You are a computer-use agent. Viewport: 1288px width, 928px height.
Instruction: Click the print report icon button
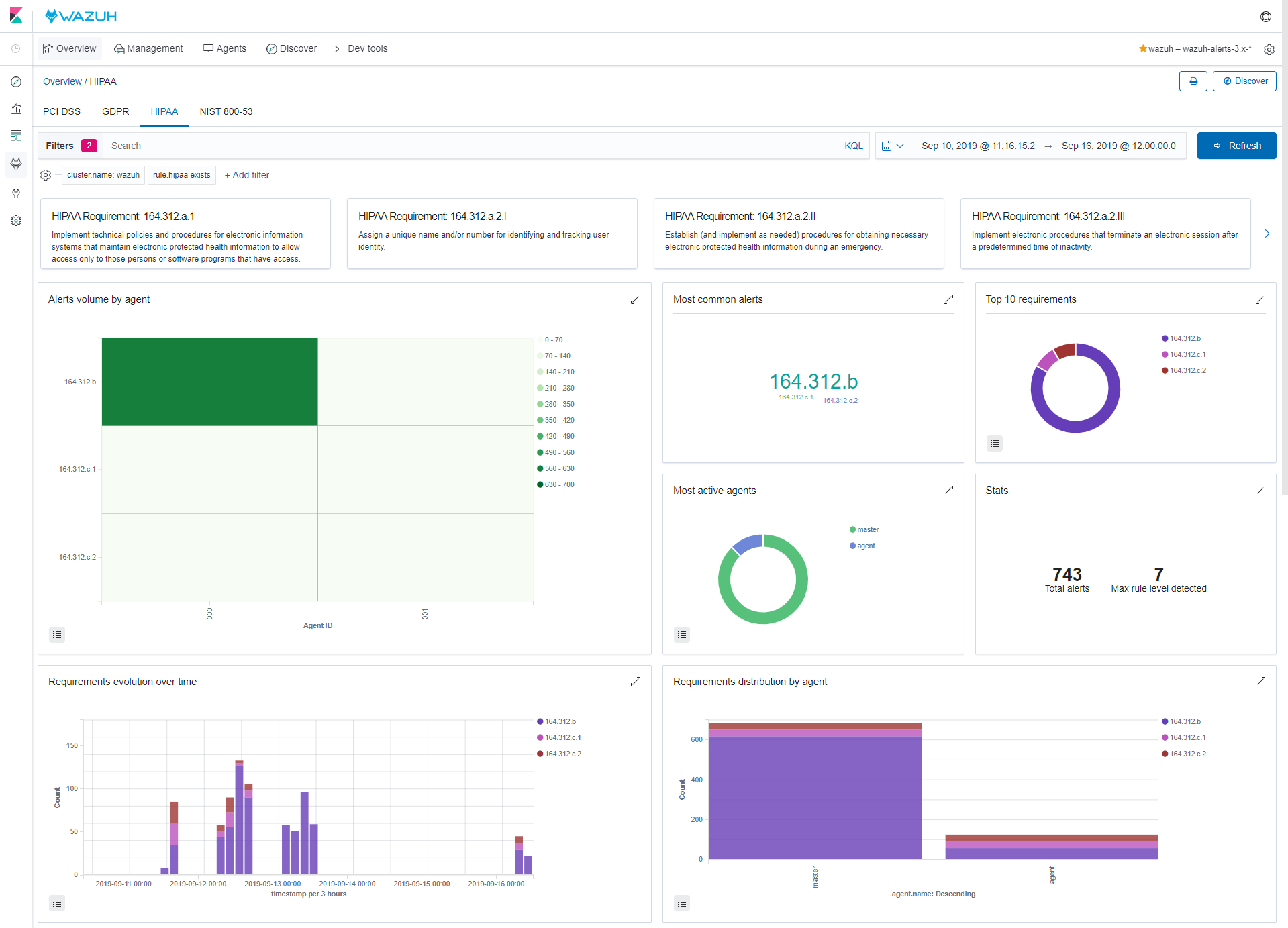point(1193,81)
